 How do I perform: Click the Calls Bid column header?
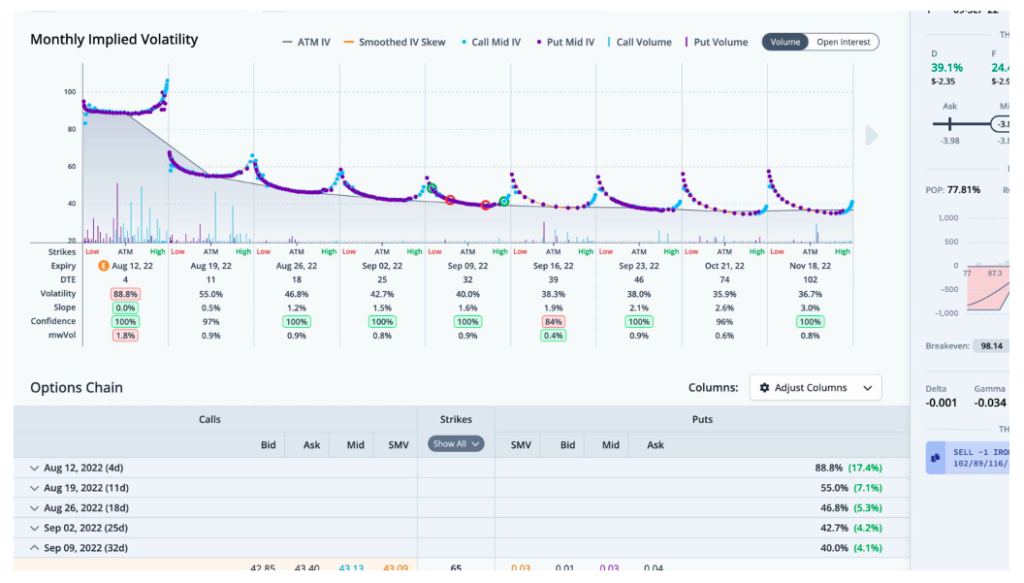[x=268, y=445]
